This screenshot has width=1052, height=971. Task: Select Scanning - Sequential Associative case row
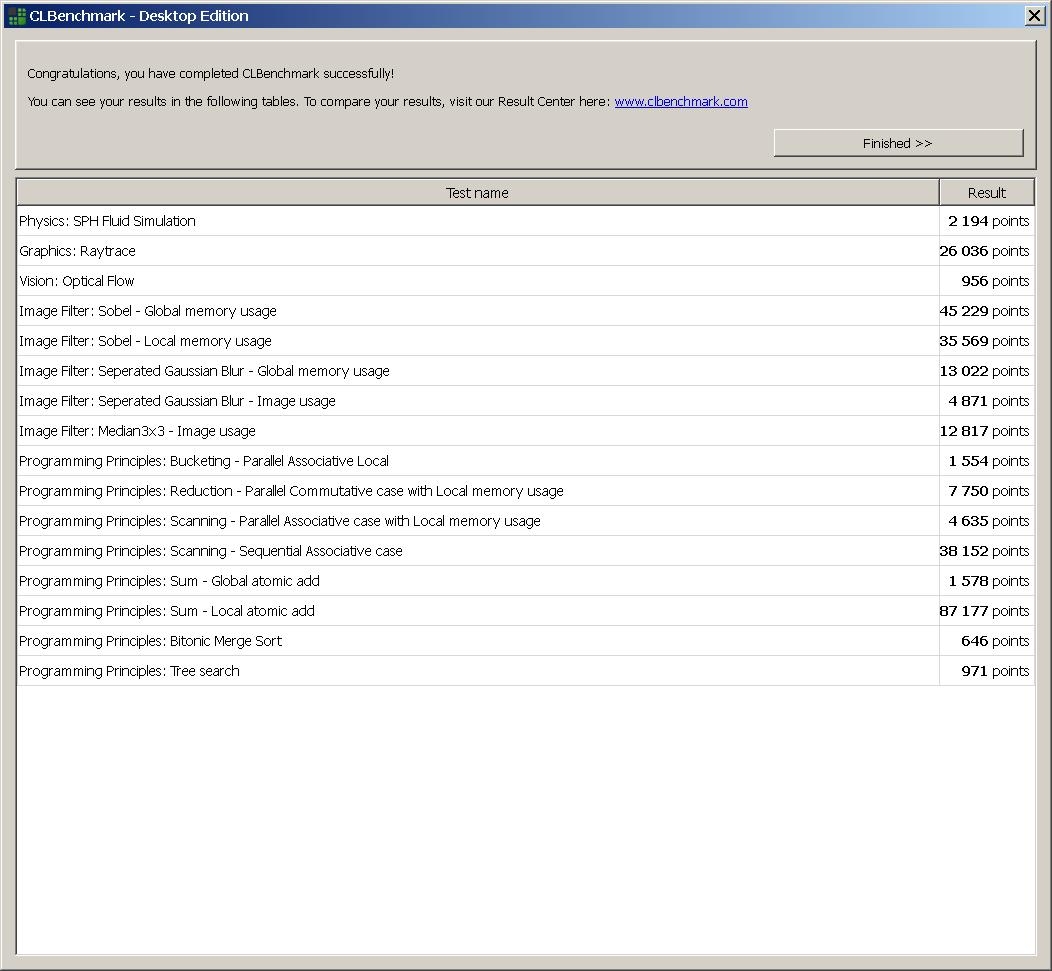526,551
